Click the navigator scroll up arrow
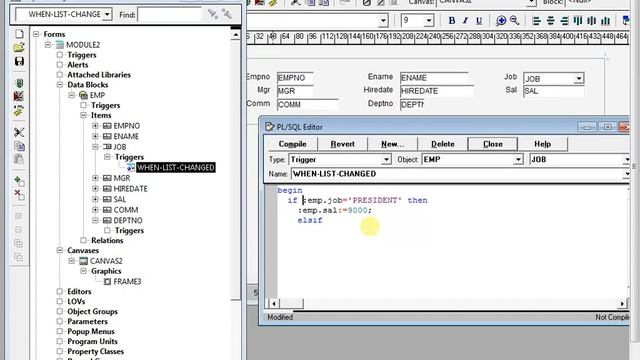The height and width of the screenshot is (360, 640). [x=236, y=36]
